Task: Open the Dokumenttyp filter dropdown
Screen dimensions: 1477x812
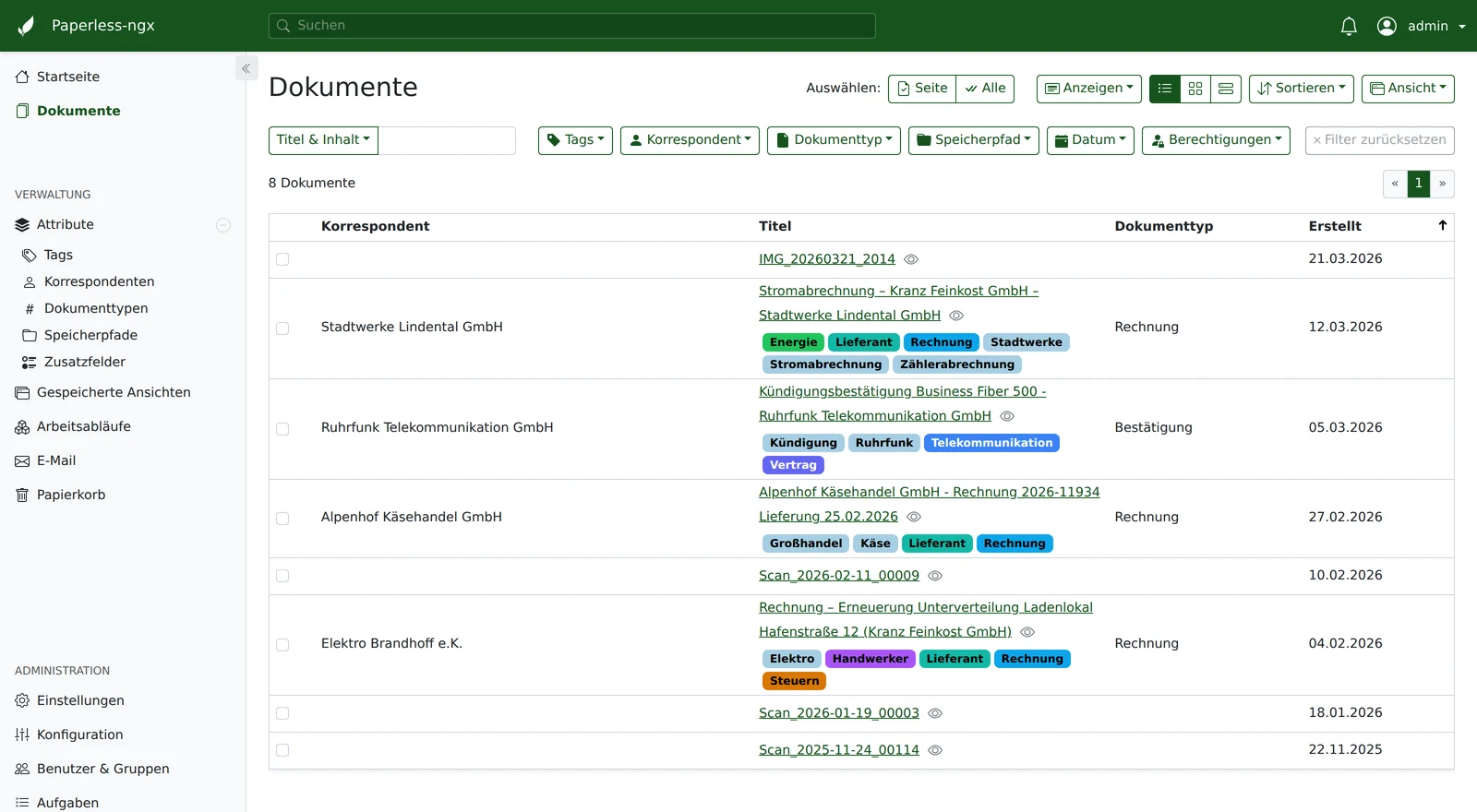Action: click(x=834, y=140)
